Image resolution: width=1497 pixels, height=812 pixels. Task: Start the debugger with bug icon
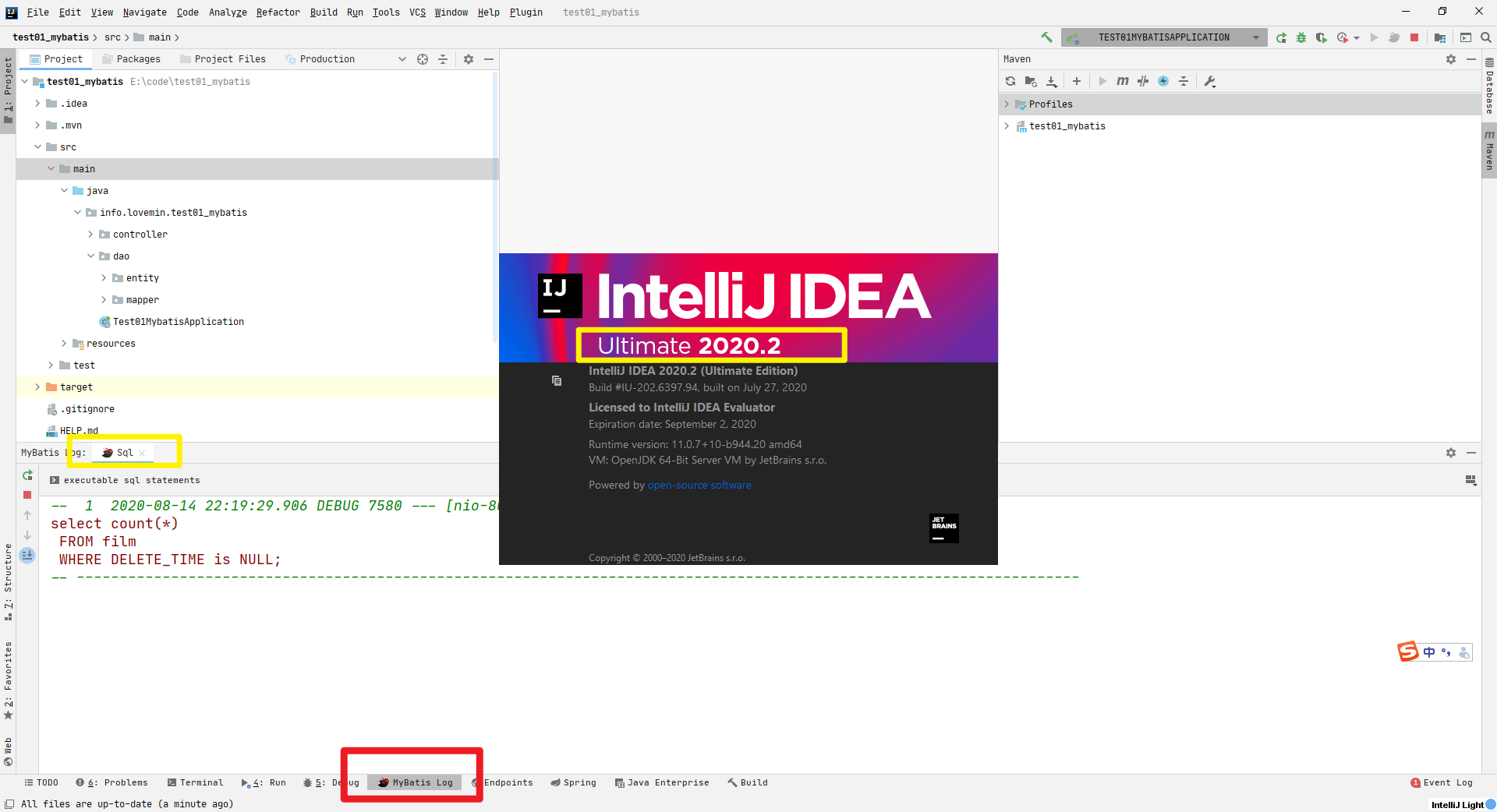coord(1301,37)
